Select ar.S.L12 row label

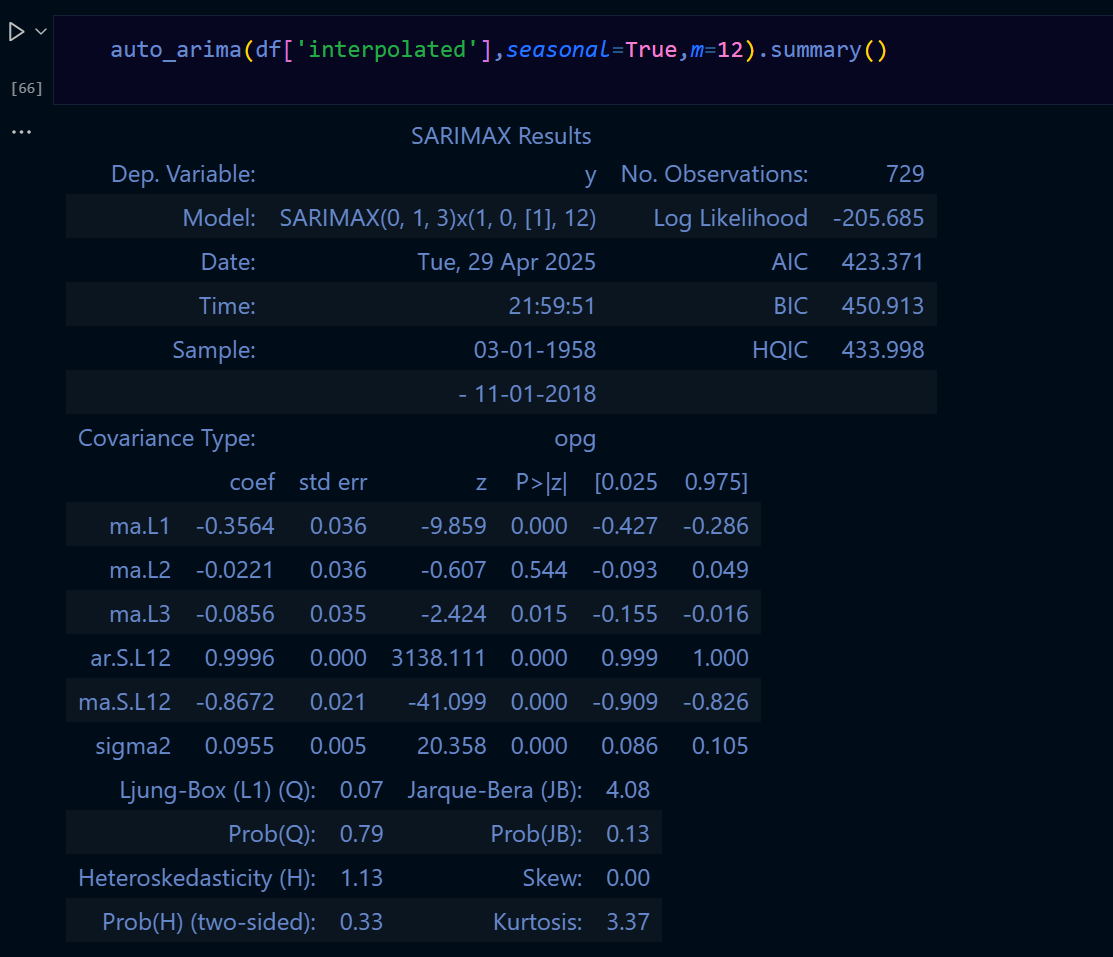pyautogui.click(x=131, y=658)
